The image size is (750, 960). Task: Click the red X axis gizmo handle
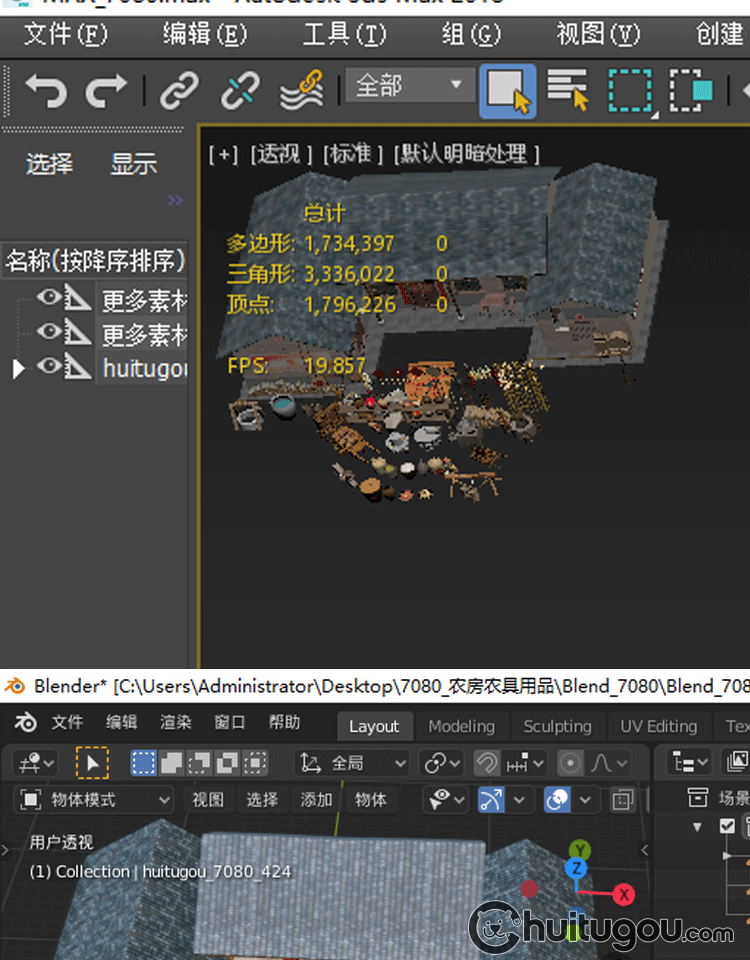pyautogui.click(x=624, y=894)
